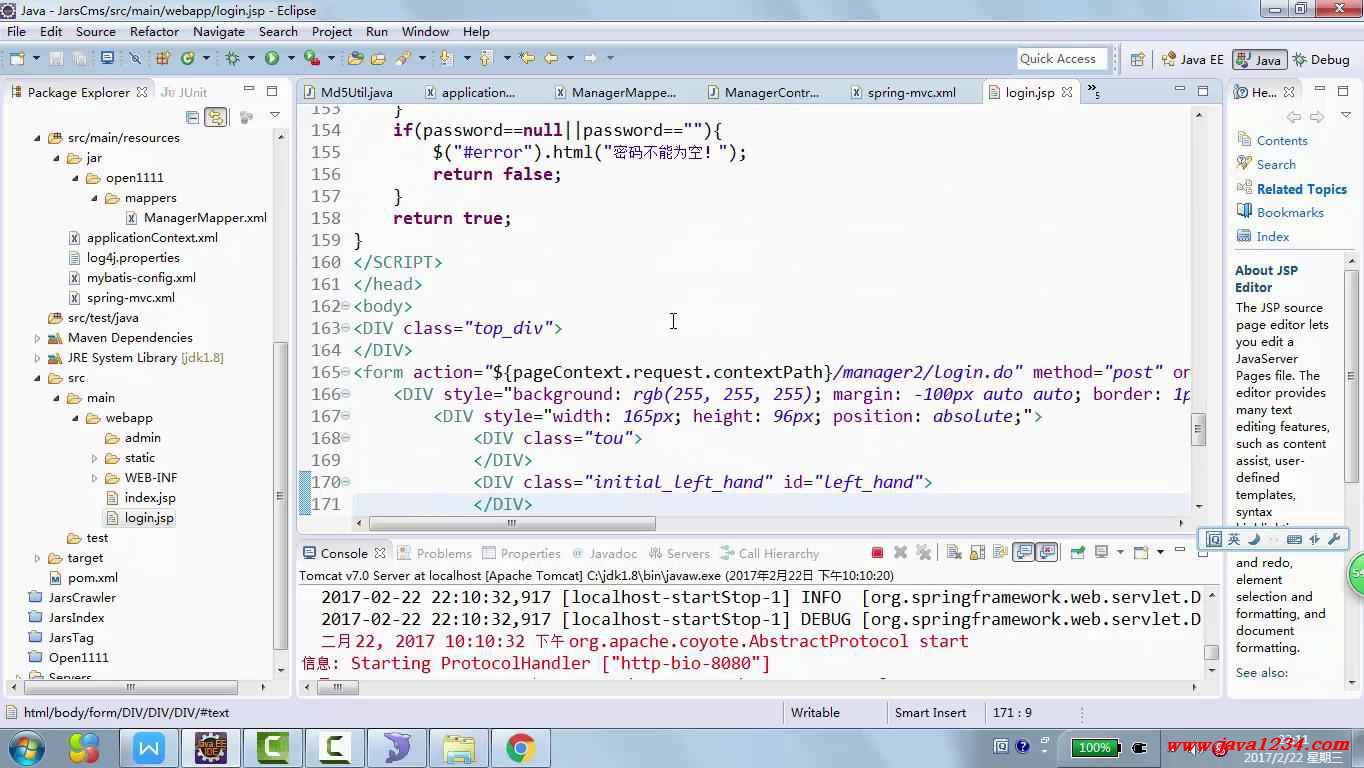Click the Previous Annotation arrow icon
This screenshot has width=1364, height=768.
tap(485, 59)
